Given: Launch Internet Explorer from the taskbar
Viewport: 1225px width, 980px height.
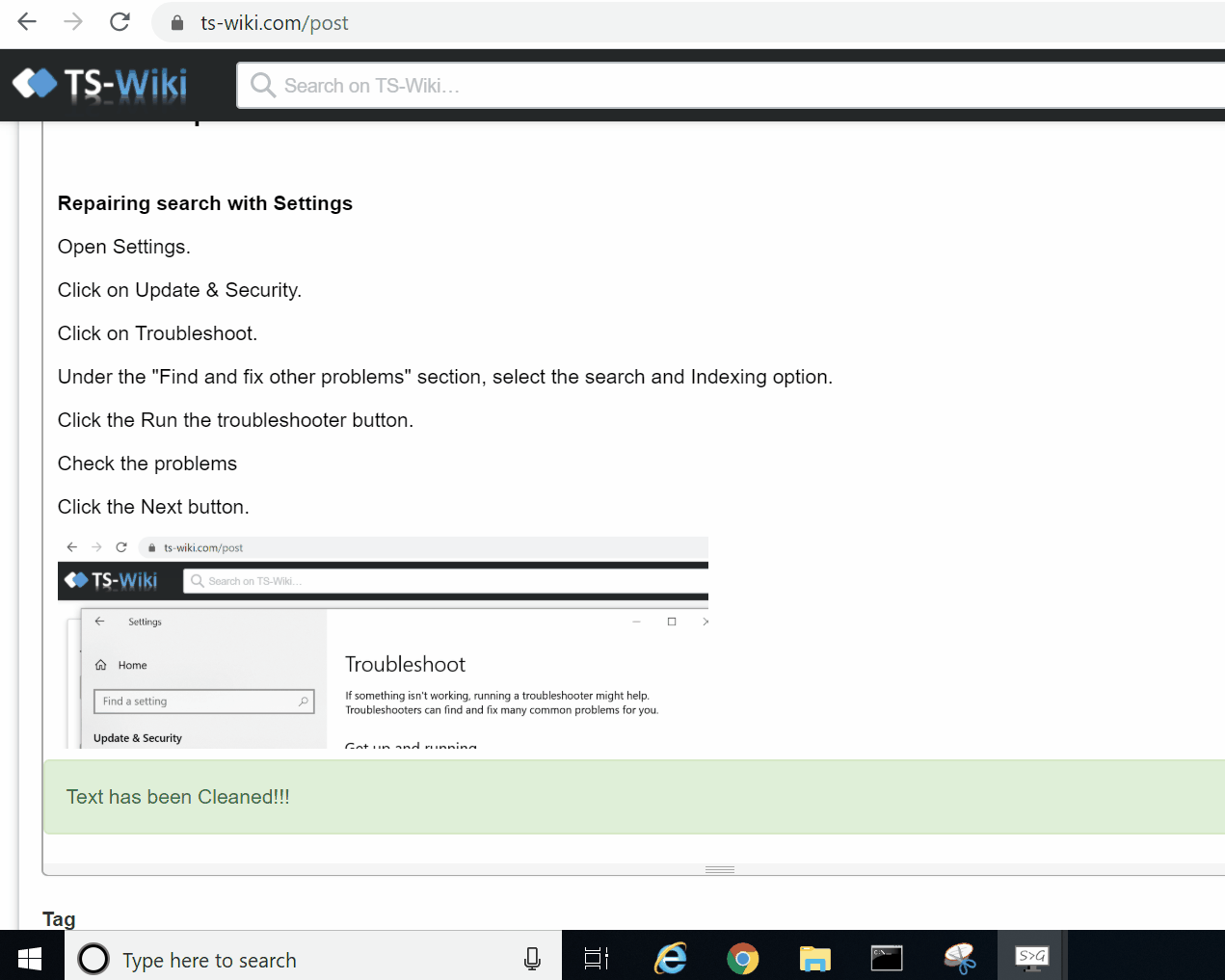Looking at the screenshot, I should pyautogui.click(x=670, y=959).
